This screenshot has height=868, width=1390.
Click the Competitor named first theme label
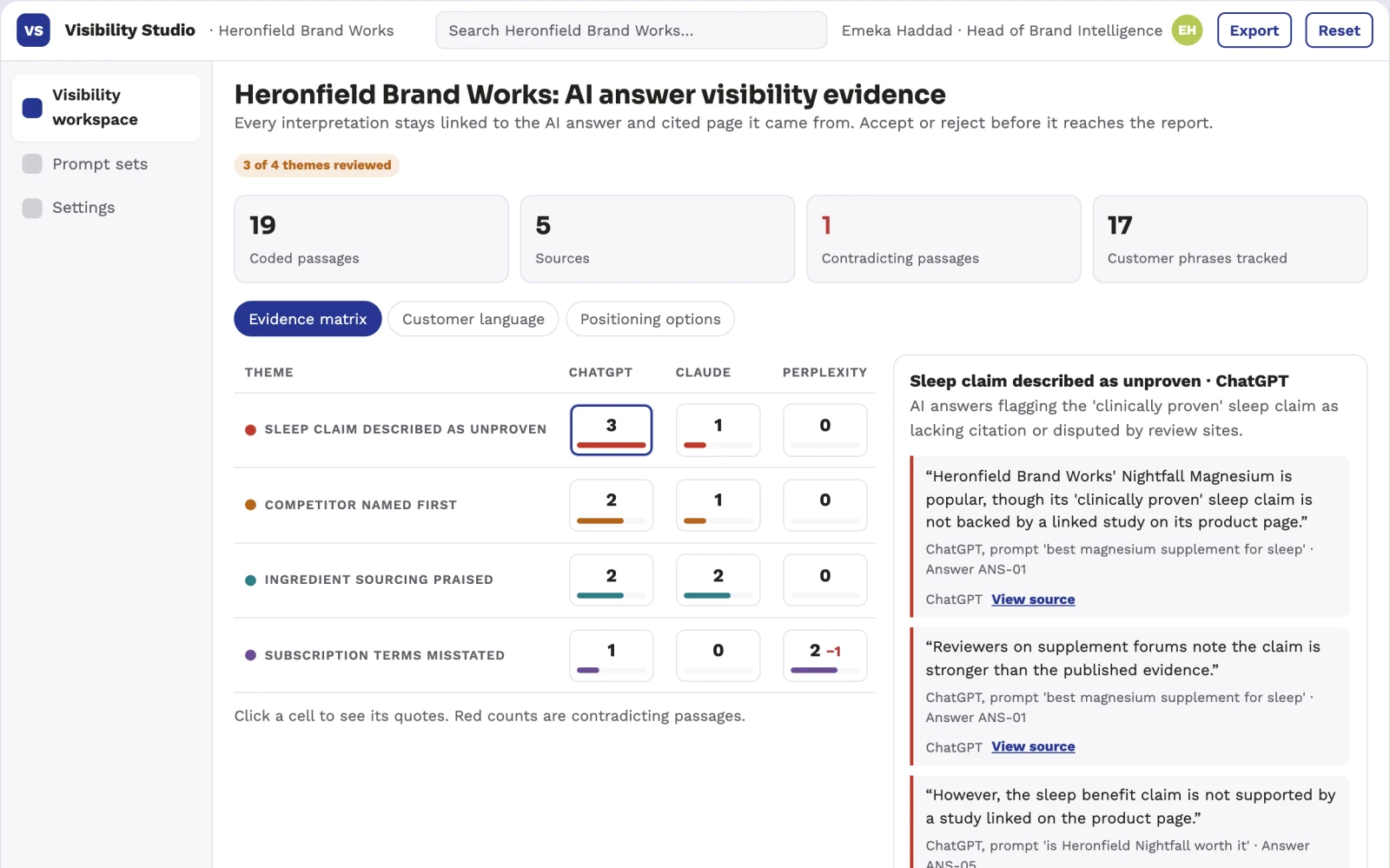click(361, 505)
